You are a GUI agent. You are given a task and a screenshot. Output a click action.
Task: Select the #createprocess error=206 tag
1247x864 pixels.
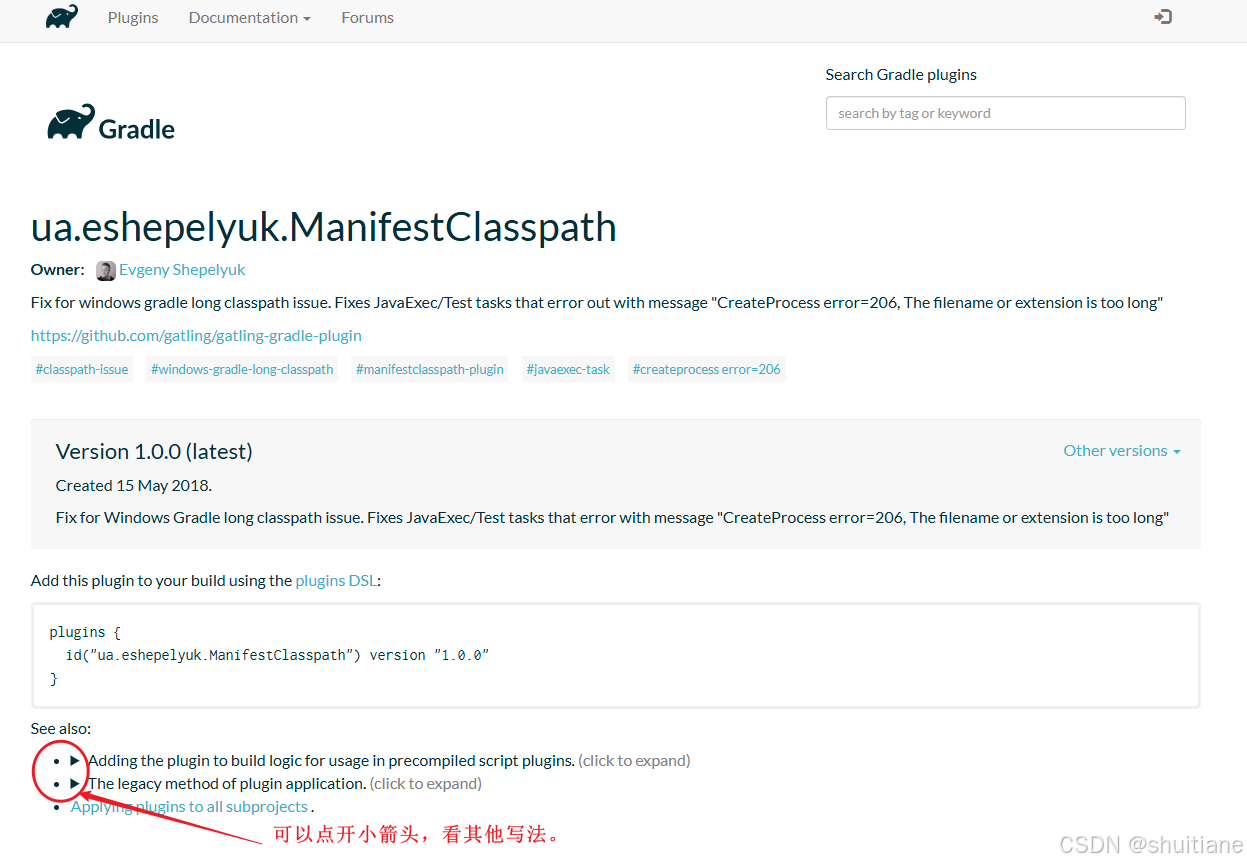(707, 369)
